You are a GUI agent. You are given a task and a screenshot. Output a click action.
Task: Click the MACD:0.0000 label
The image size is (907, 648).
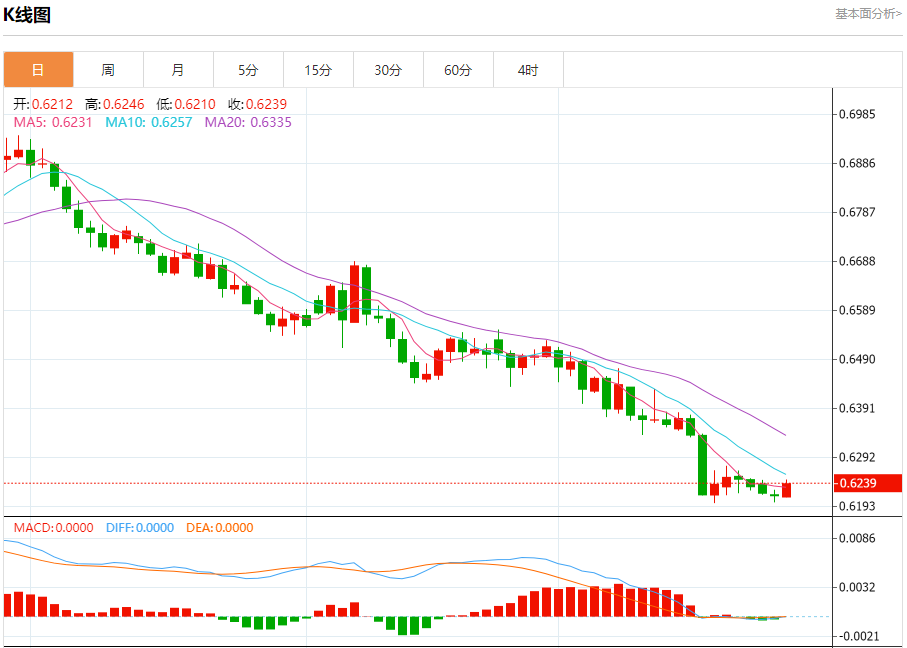(x=53, y=528)
